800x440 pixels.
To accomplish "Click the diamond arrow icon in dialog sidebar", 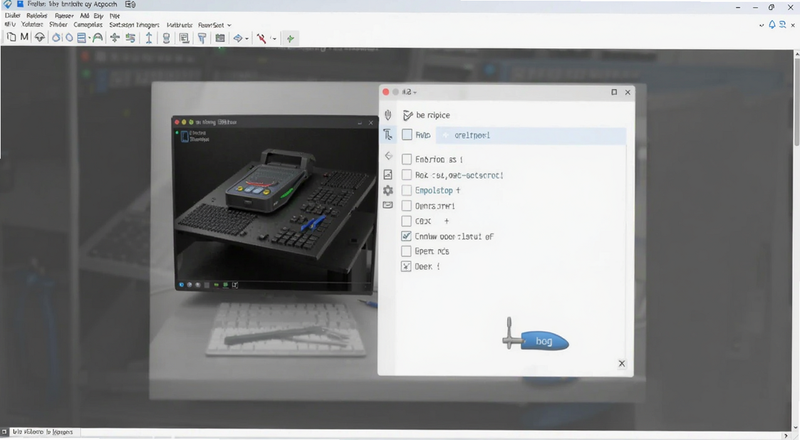I will tap(388, 156).
